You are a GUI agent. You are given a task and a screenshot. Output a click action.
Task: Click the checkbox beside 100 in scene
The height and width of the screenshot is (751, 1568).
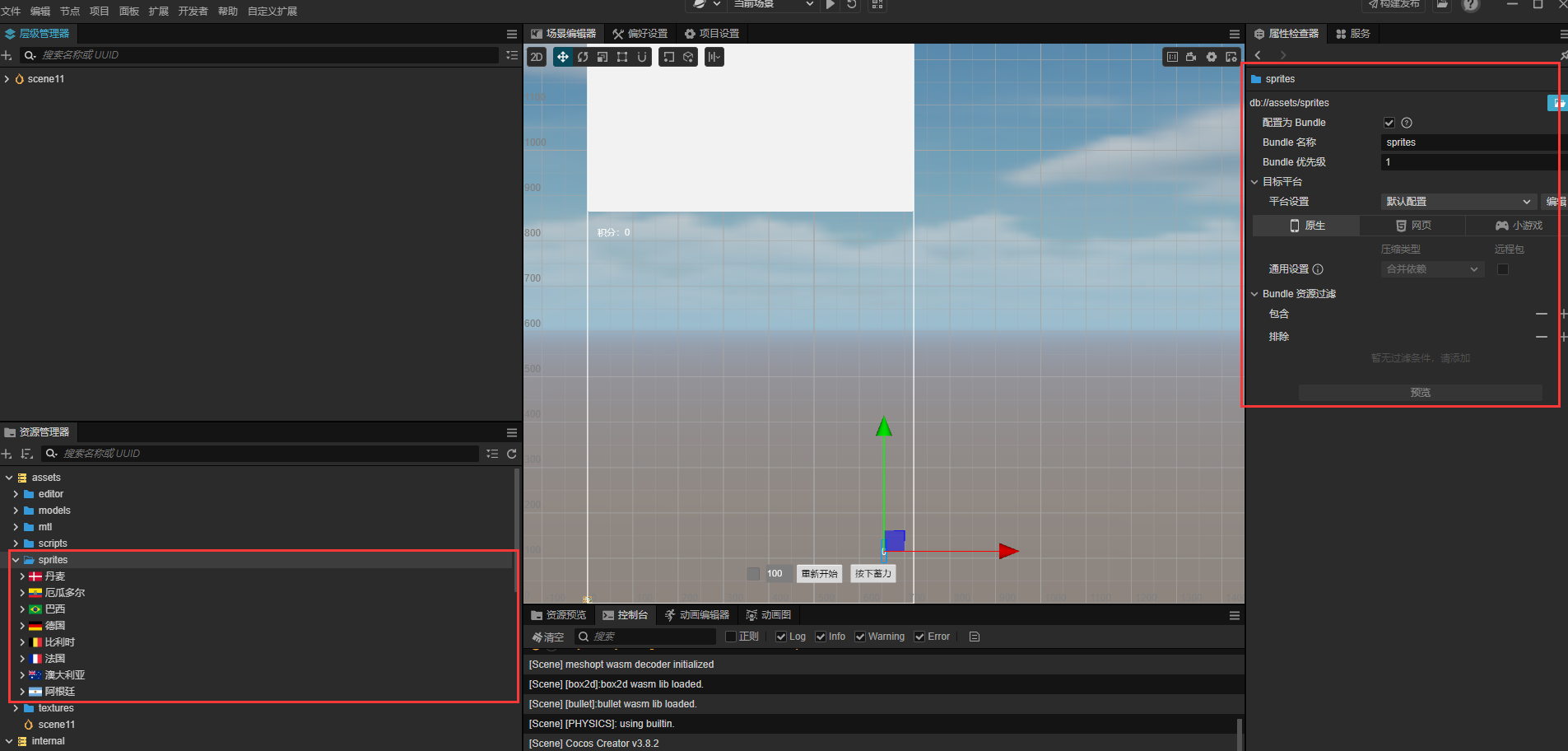[x=753, y=574]
